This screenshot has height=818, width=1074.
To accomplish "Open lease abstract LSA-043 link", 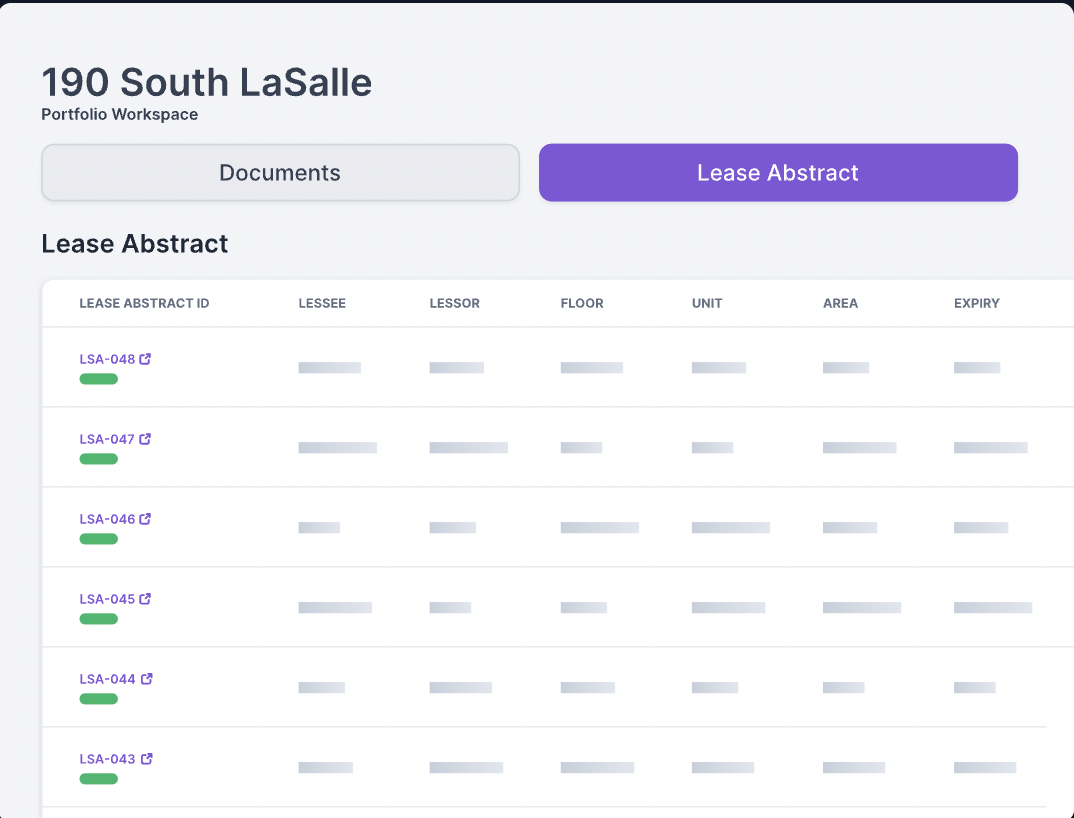I will pos(108,759).
